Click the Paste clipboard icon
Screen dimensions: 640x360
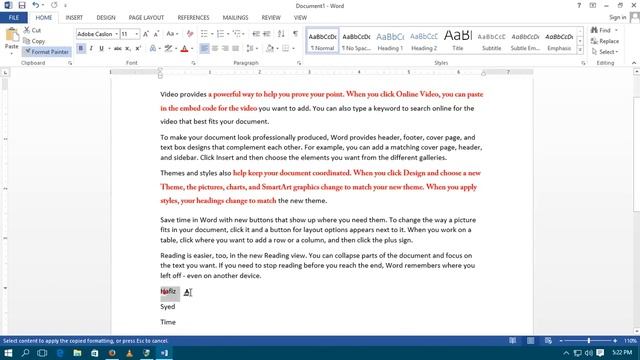coord(11,35)
